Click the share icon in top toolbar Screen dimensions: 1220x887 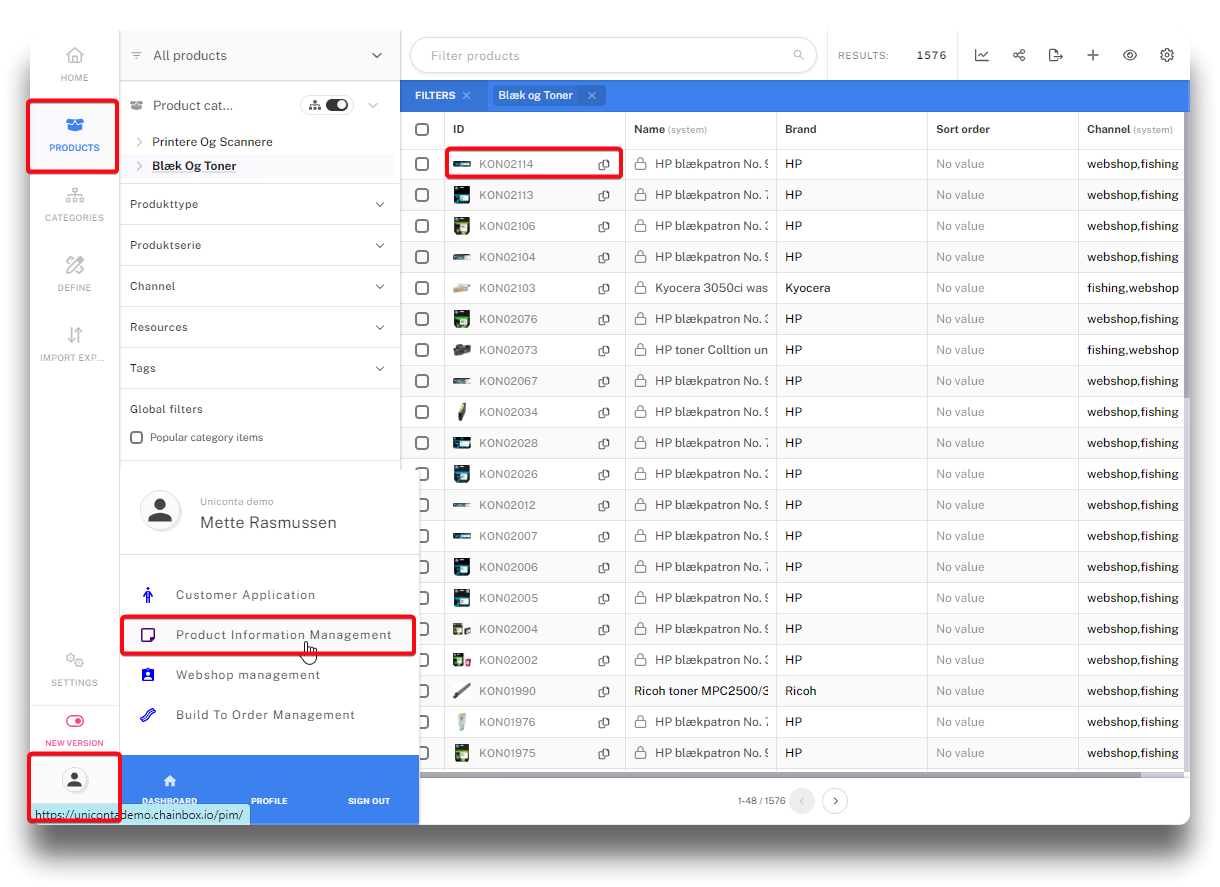tap(1019, 56)
